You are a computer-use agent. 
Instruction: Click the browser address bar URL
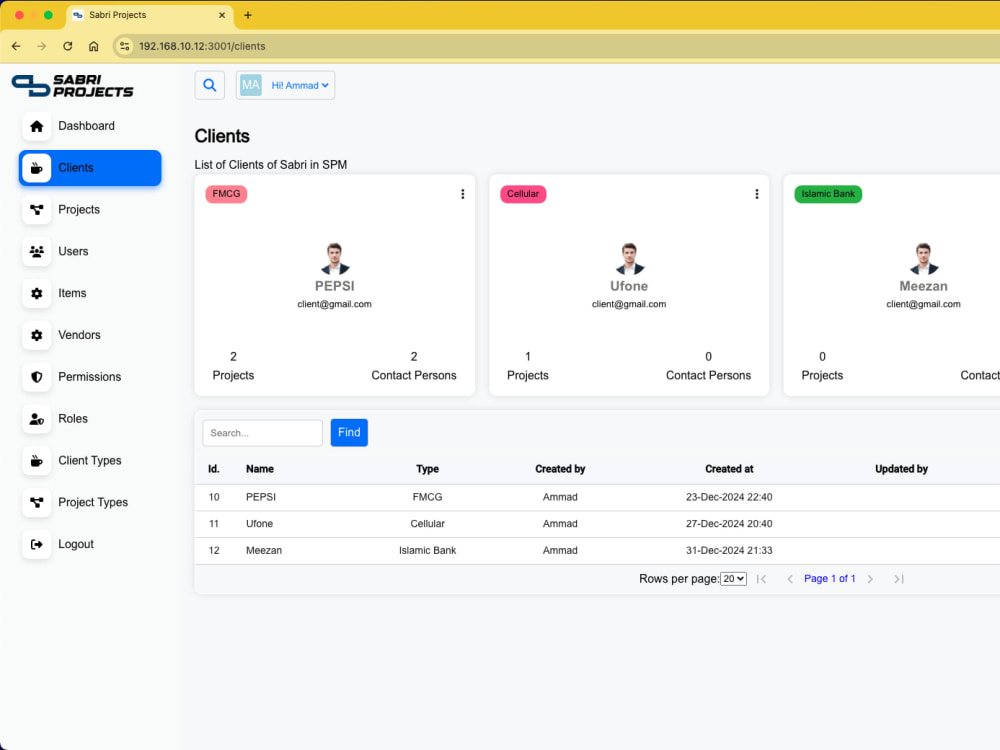tap(202, 46)
